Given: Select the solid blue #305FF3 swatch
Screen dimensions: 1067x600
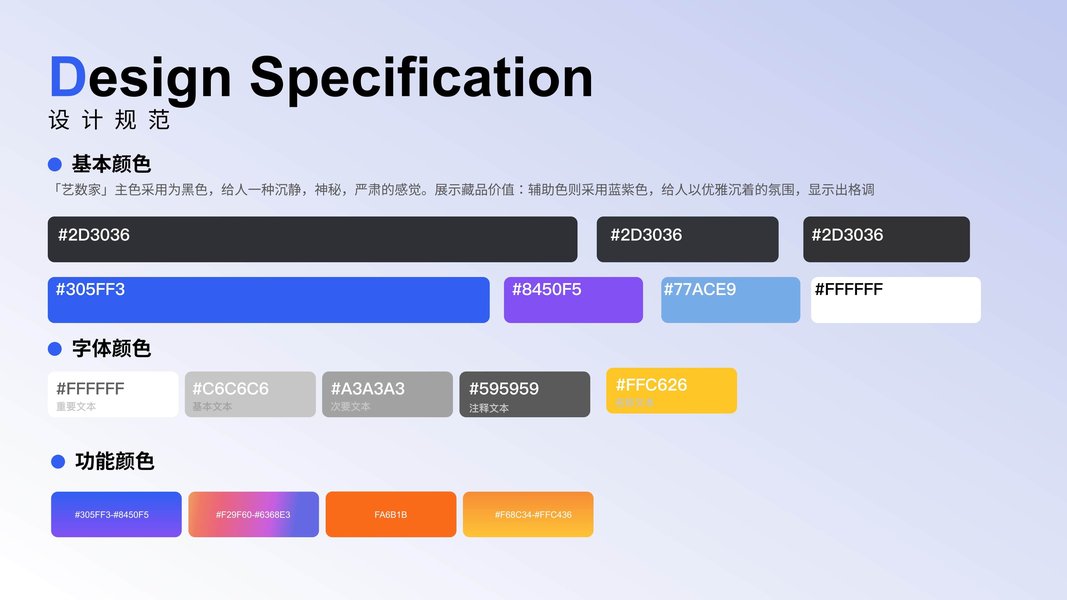Looking at the screenshot, I should (x=268, y=300).
